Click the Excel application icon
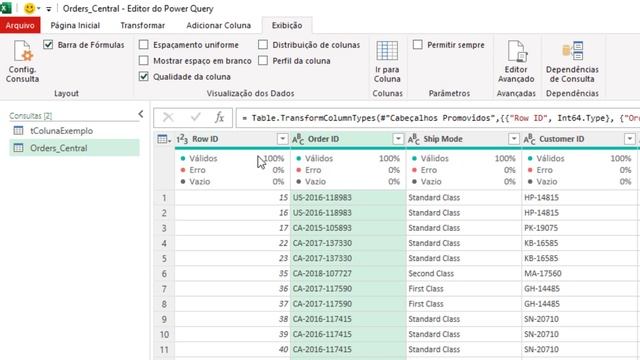This screenshot has width=640, height=360. coord(6,8)
